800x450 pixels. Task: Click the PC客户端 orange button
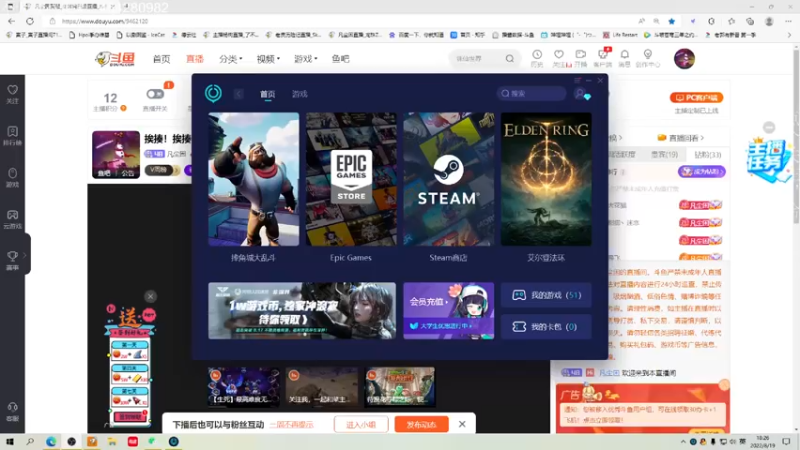(x=696, y=97)
